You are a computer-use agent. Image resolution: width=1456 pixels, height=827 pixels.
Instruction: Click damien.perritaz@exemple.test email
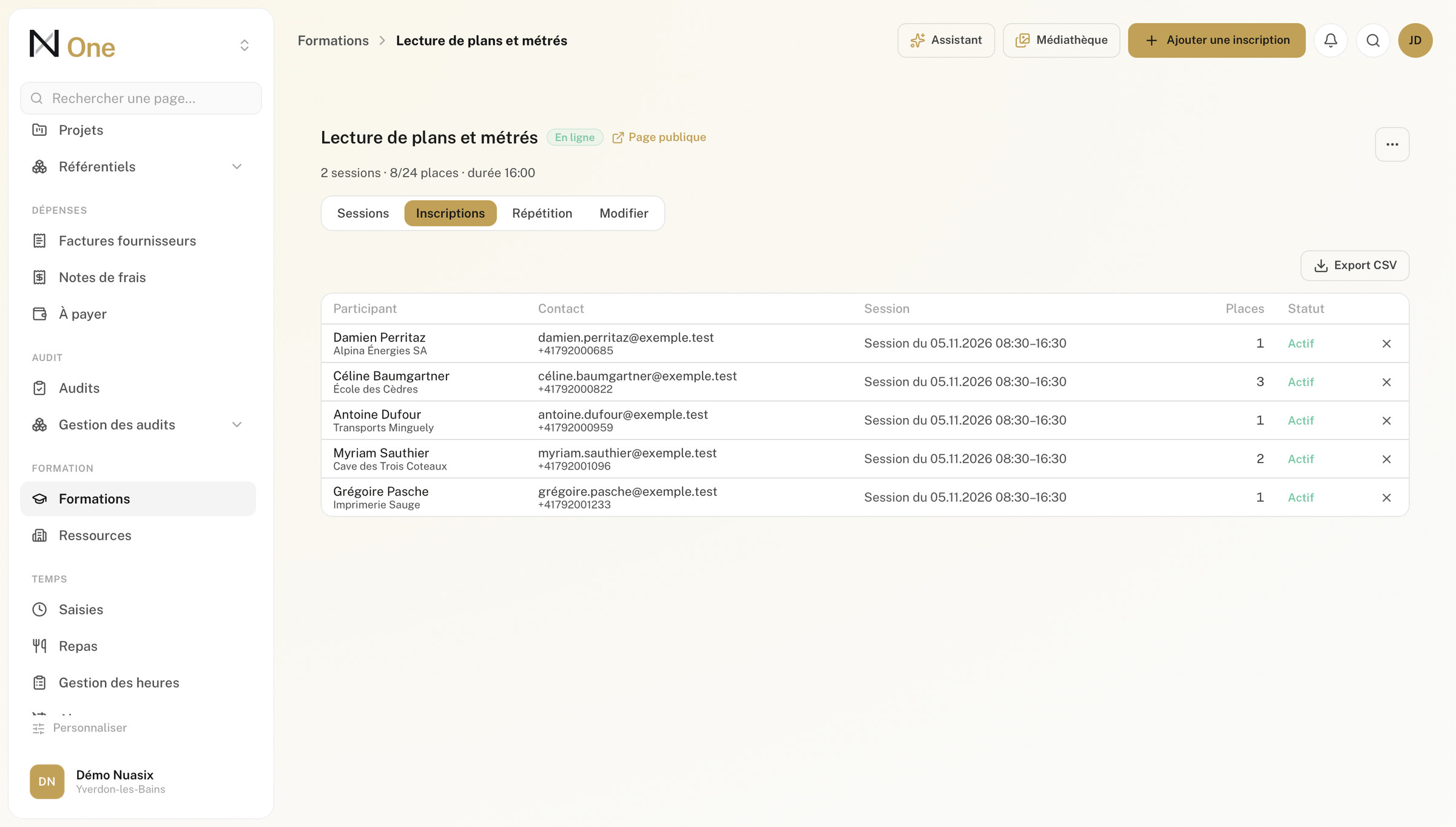pyautogui.click(x=625, y=337)
